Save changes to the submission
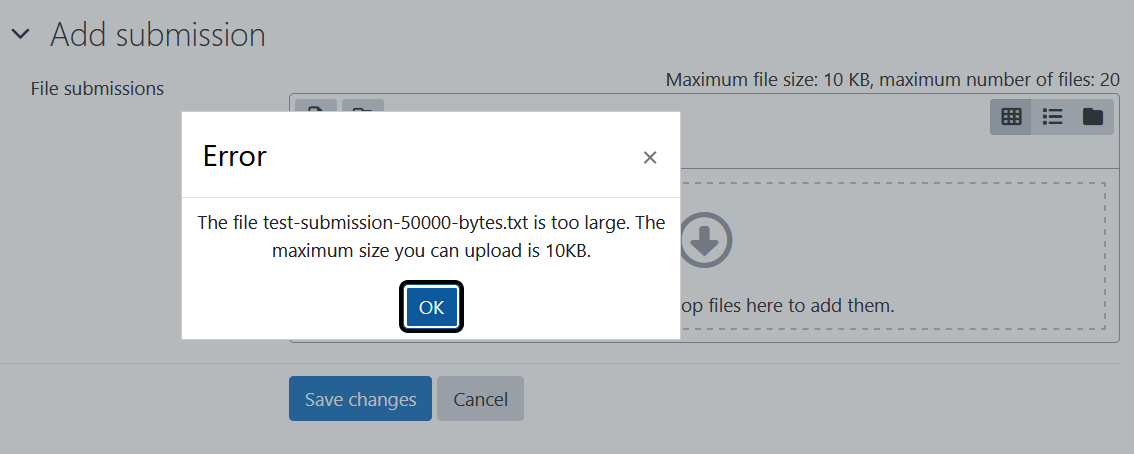 360,398
